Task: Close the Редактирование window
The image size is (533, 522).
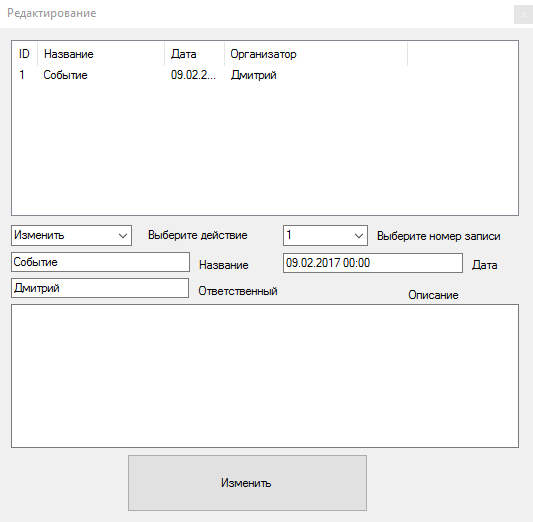Action: [523, 15]
